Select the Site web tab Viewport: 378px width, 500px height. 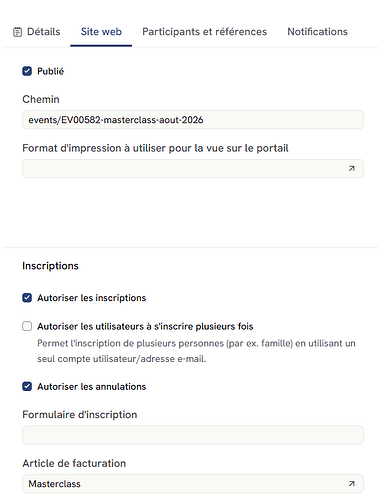pyautogui.click(x=101, y=32)
